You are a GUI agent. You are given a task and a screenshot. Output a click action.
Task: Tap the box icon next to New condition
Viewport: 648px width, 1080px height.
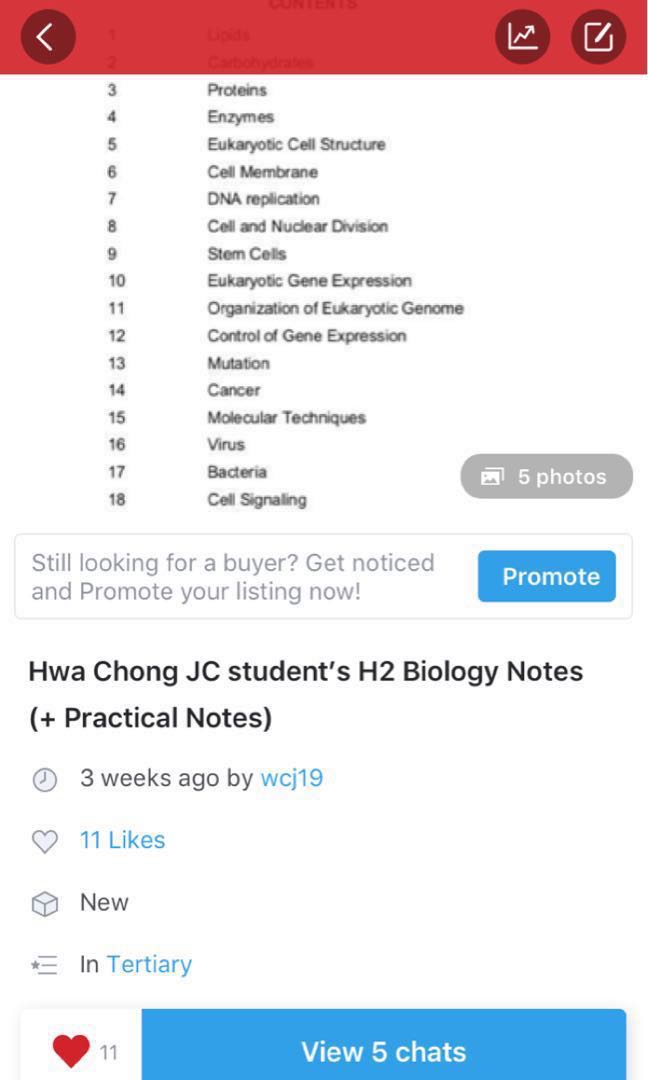[43, 902]
